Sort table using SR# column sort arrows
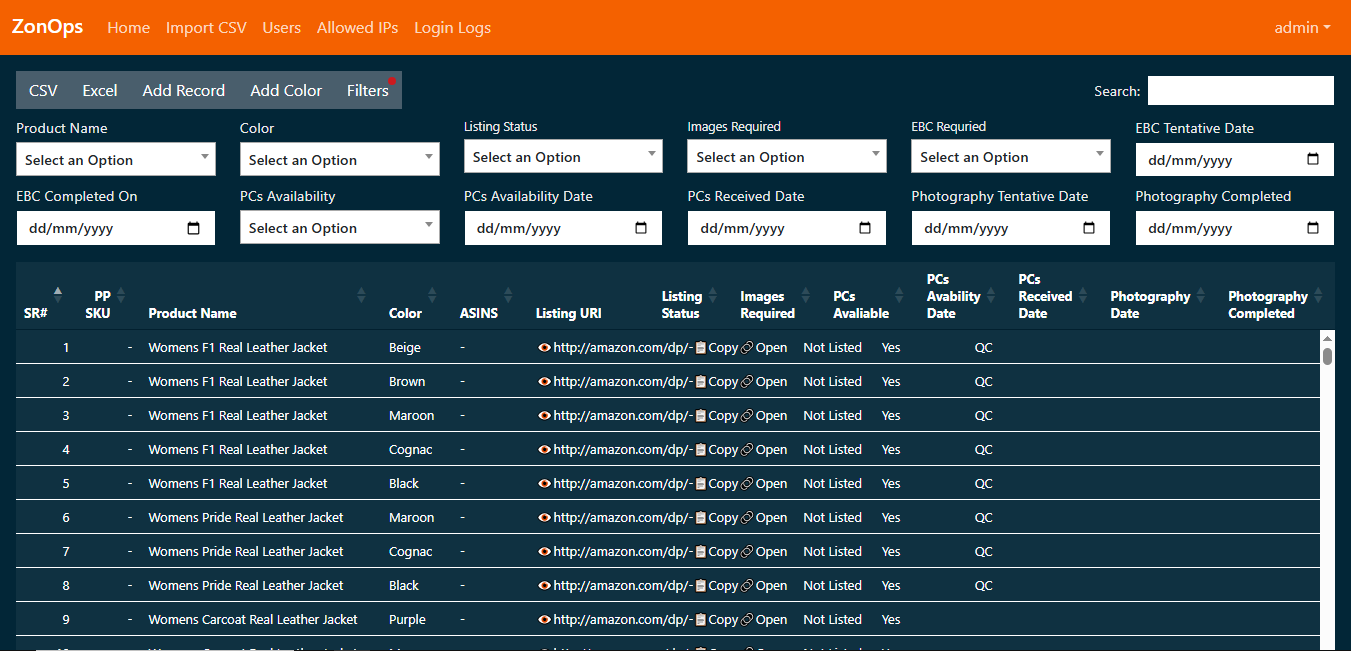Image resolution: width=1351 pixels, height=651 pixels. pyautogui.click(x=58, y=296)
